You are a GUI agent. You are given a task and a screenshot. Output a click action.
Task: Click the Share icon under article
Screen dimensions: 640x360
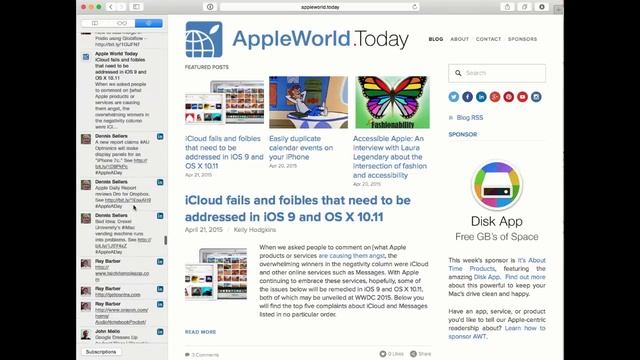click(413, 354)
